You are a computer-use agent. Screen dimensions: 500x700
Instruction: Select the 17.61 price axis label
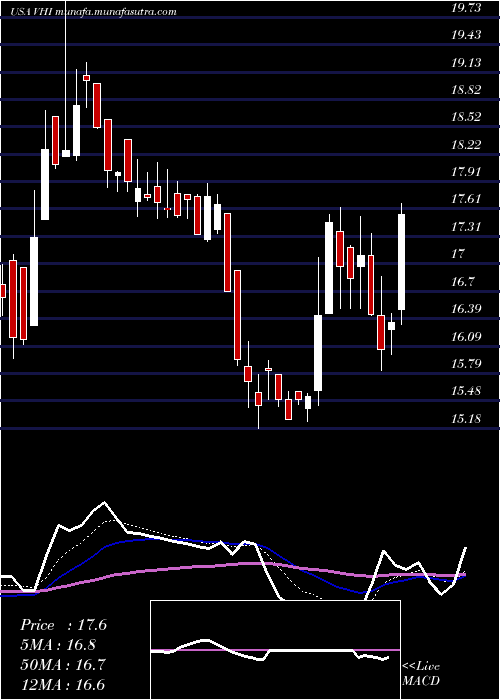tap(466, 199)
